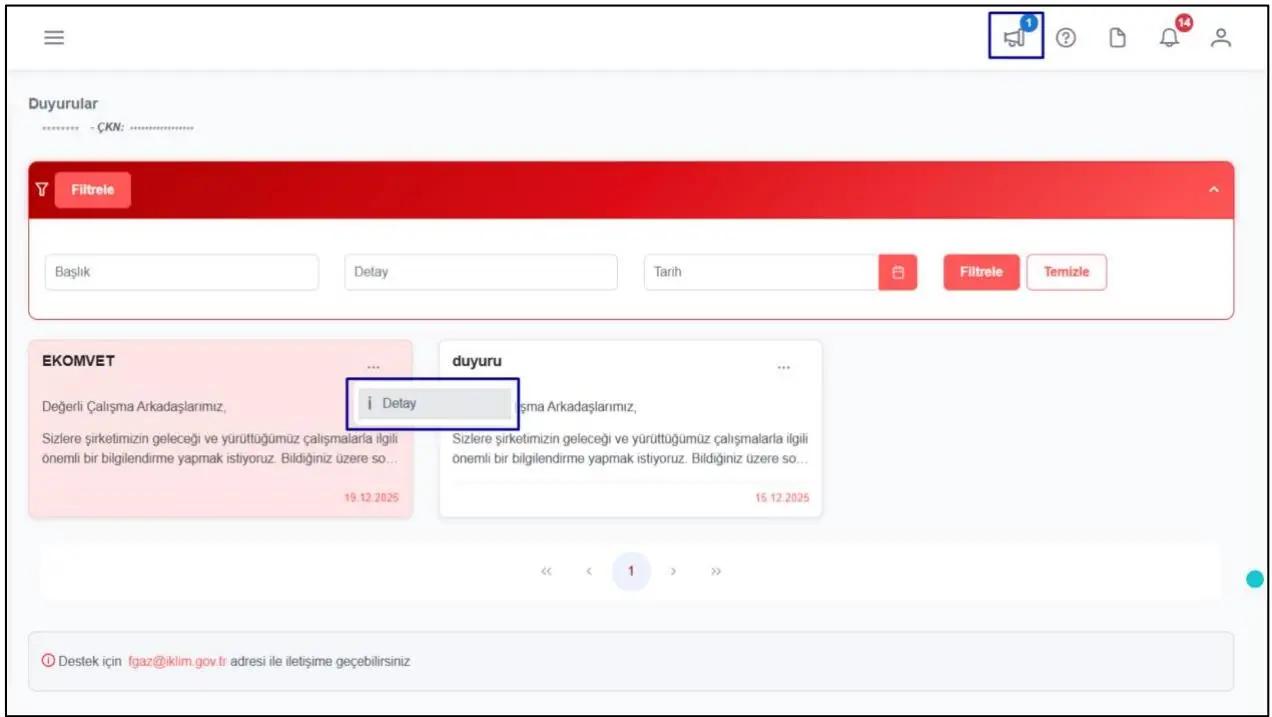Go to previous page arrow
The height and width of the screenshot is (717, 1272).
[589, 572]
